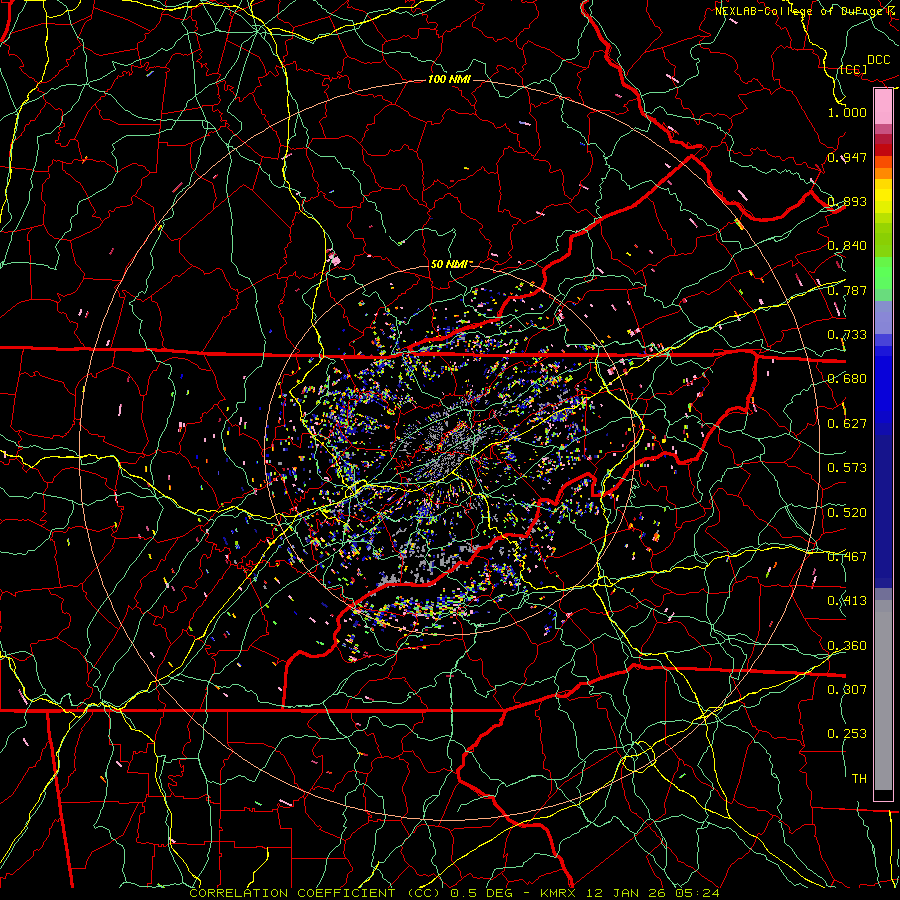This screenshot has height=900, width=900.
Task: Select the 0.840 scale value
Action: tap(847, 246)
